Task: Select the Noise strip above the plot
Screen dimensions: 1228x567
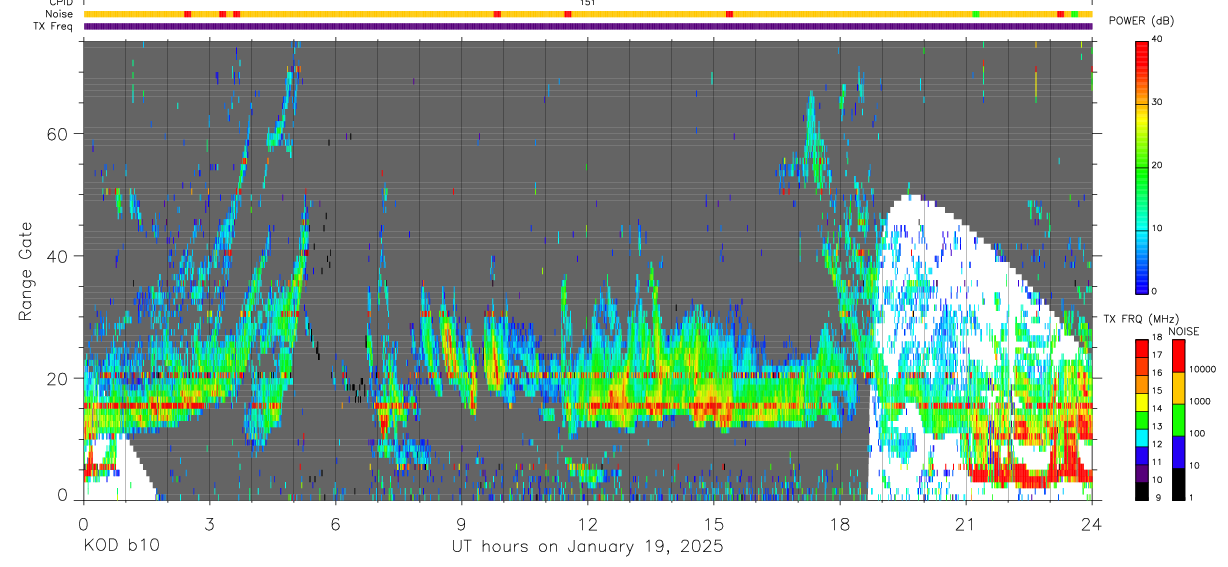Action: point(588,14)
